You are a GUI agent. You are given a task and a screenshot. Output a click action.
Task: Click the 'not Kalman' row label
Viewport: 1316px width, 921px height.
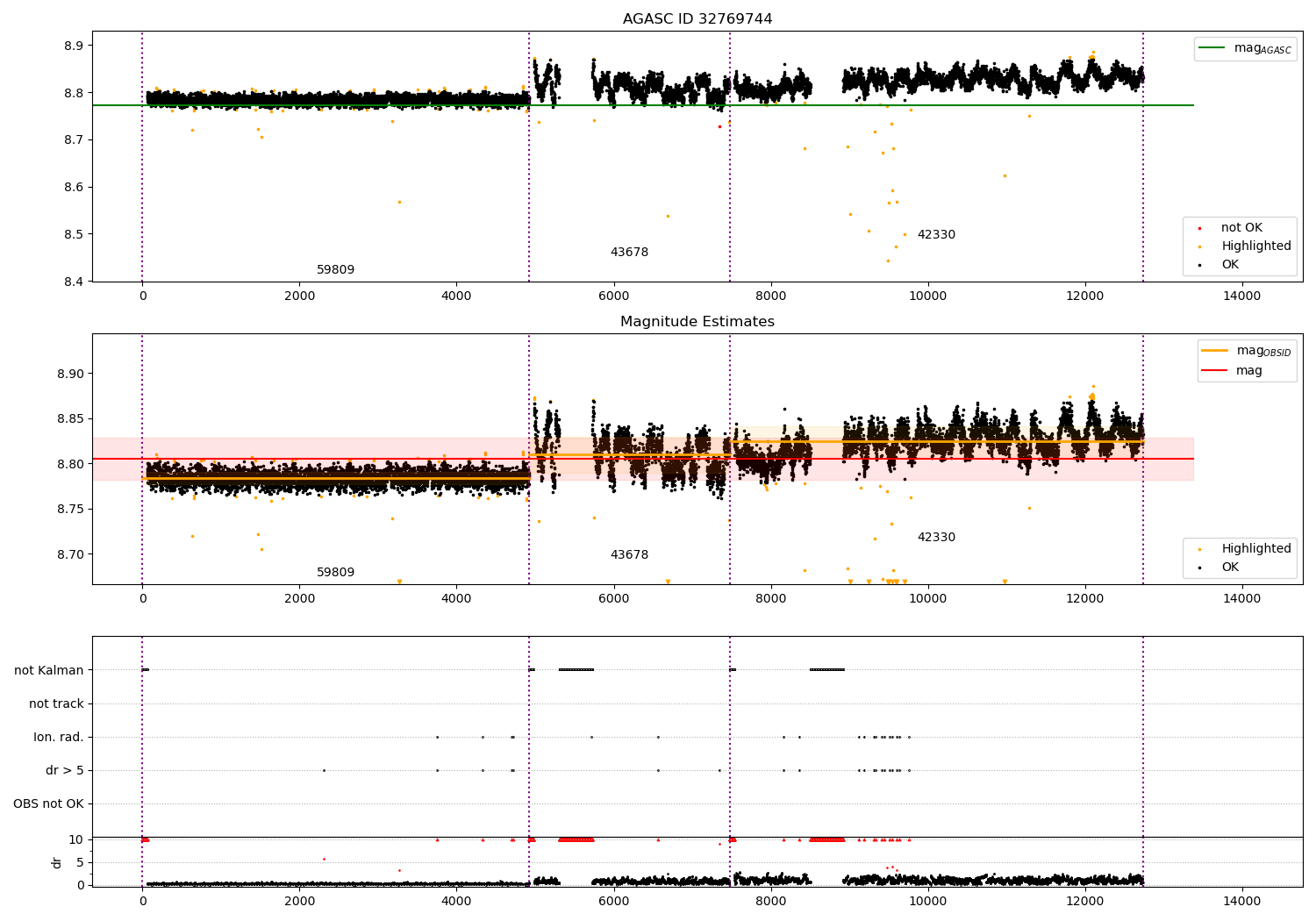pos(49,670)
